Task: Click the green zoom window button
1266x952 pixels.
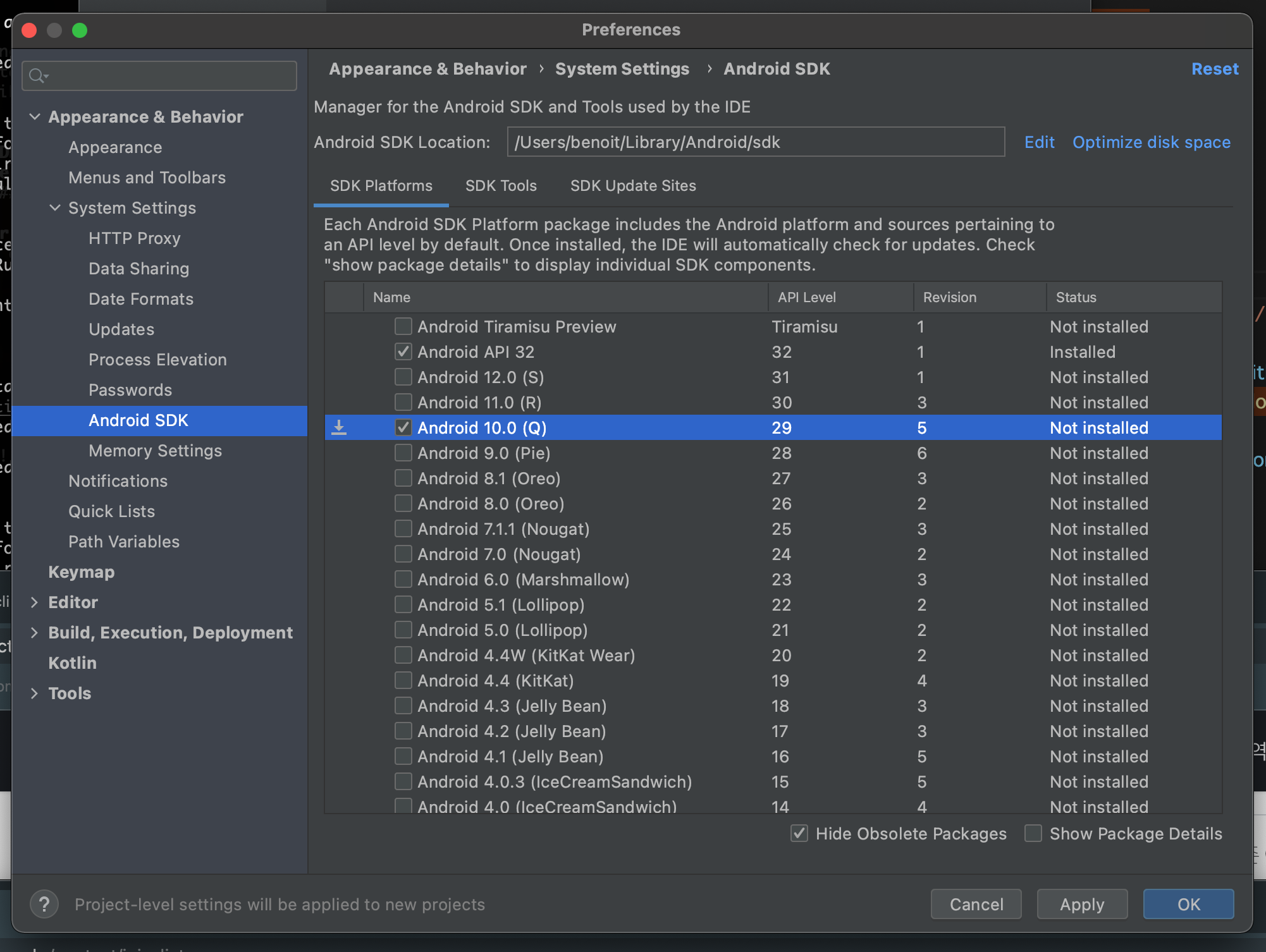Action: pyautogui.click(x=80, y=30)
